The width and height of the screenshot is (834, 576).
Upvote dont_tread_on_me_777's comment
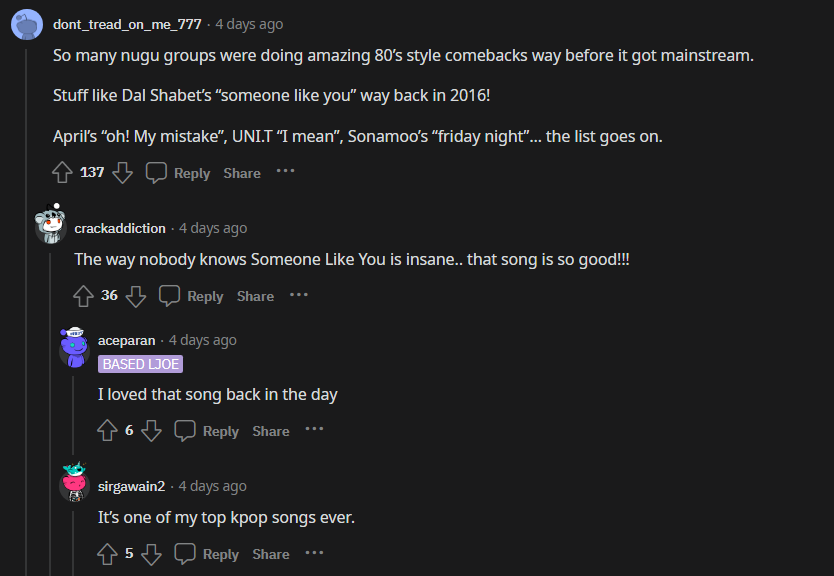[x=61, y=172]
